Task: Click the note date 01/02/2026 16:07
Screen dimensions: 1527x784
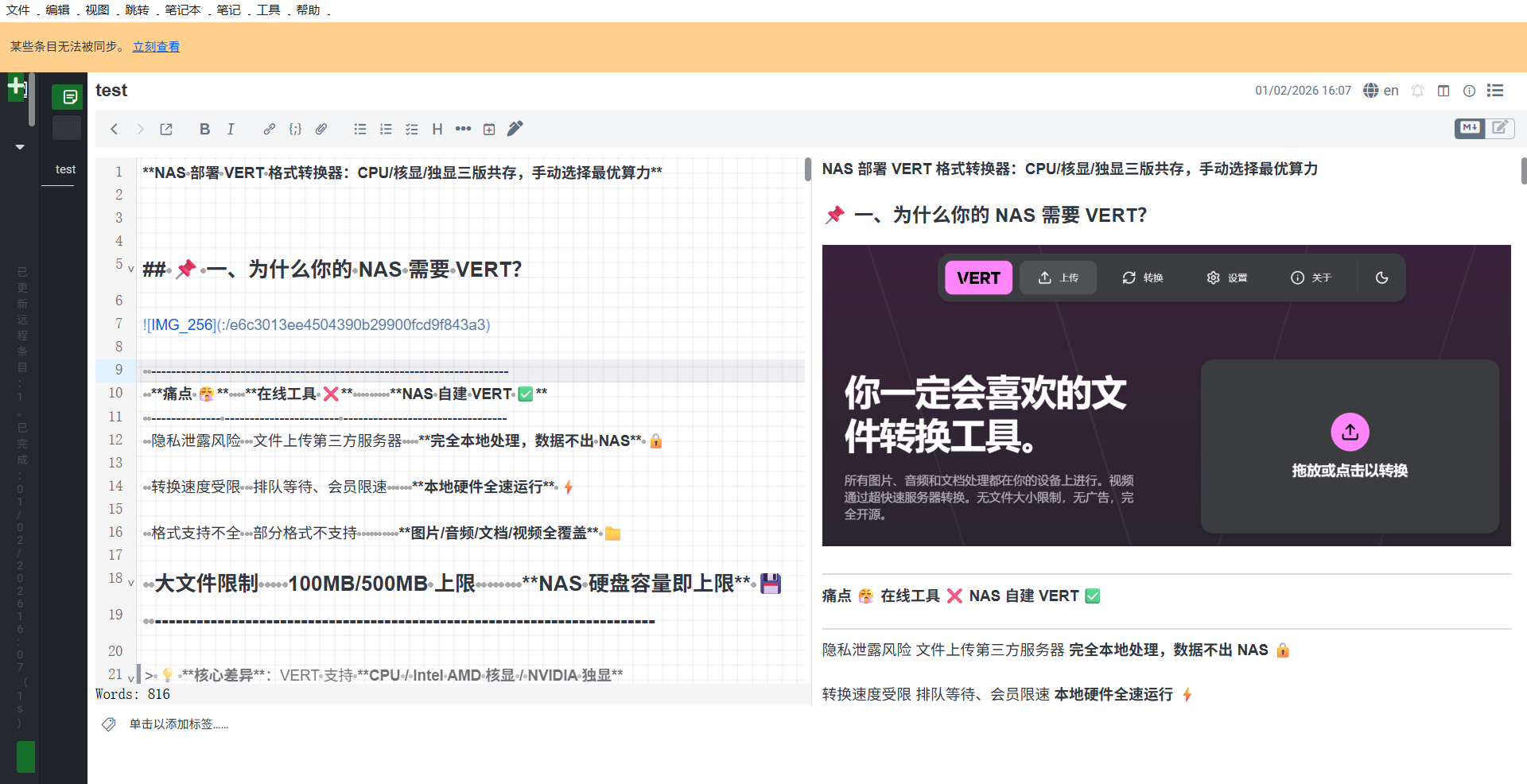Action: pyautogui.click(x=1303, y=91)
